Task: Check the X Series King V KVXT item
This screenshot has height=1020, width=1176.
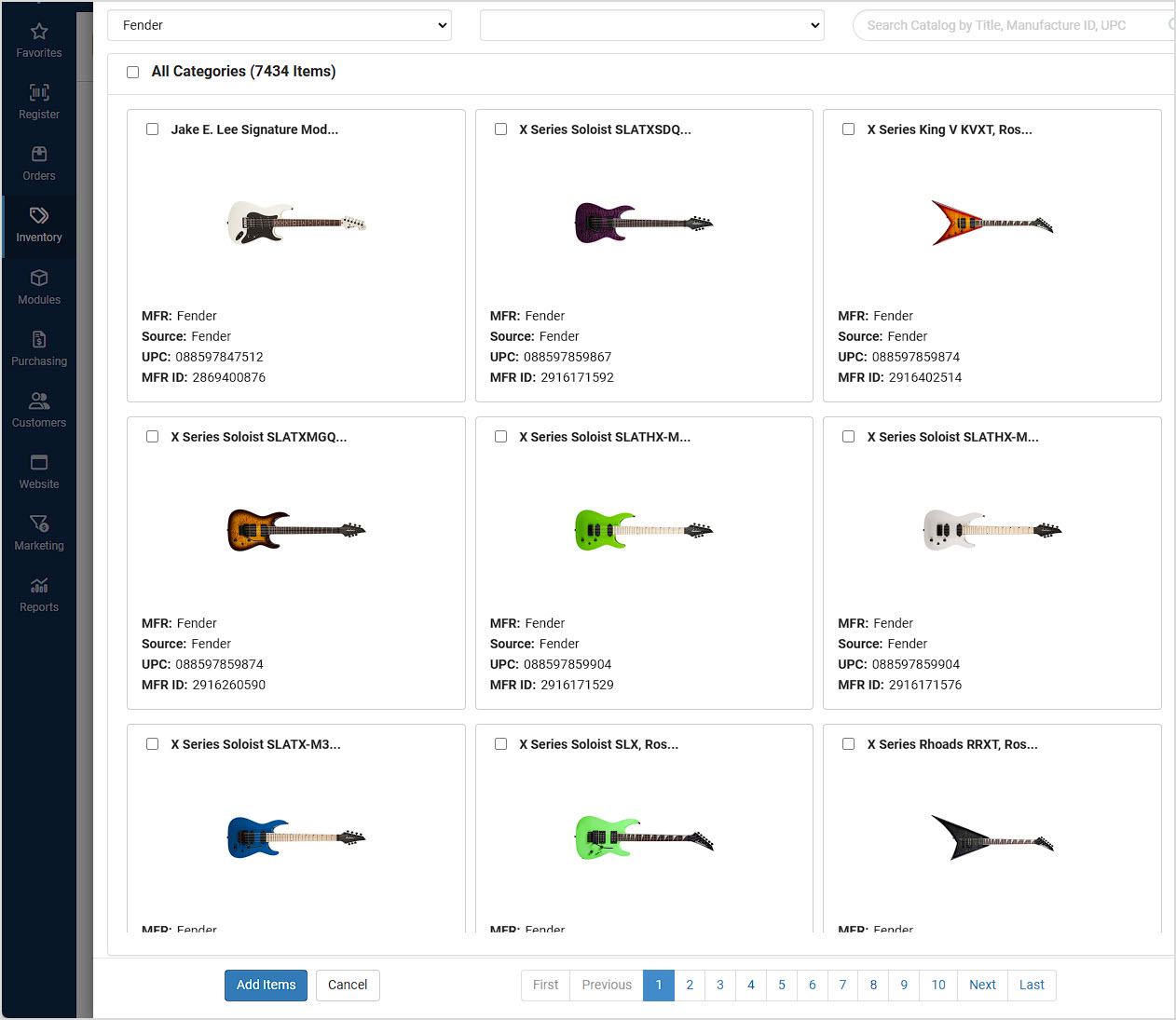Action: (848, 129)
